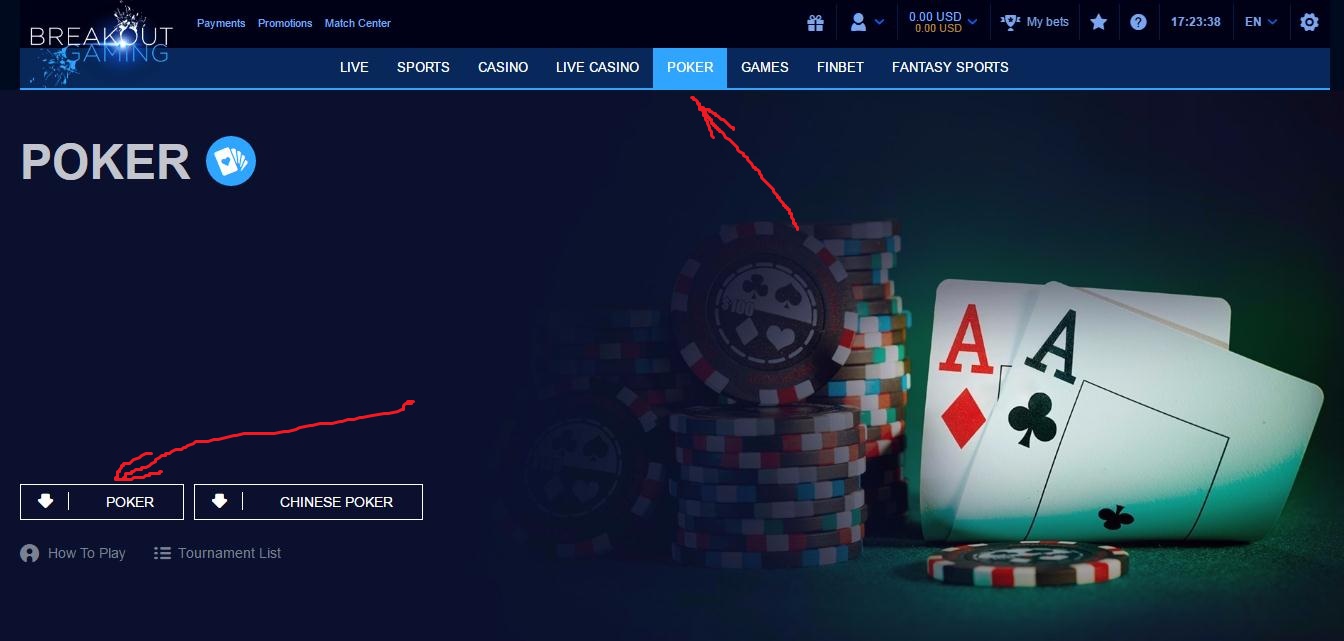Go to the Fantasy Sports tab
The height and width of the screenshot is (641, 1344).
[x=950, y=67]
